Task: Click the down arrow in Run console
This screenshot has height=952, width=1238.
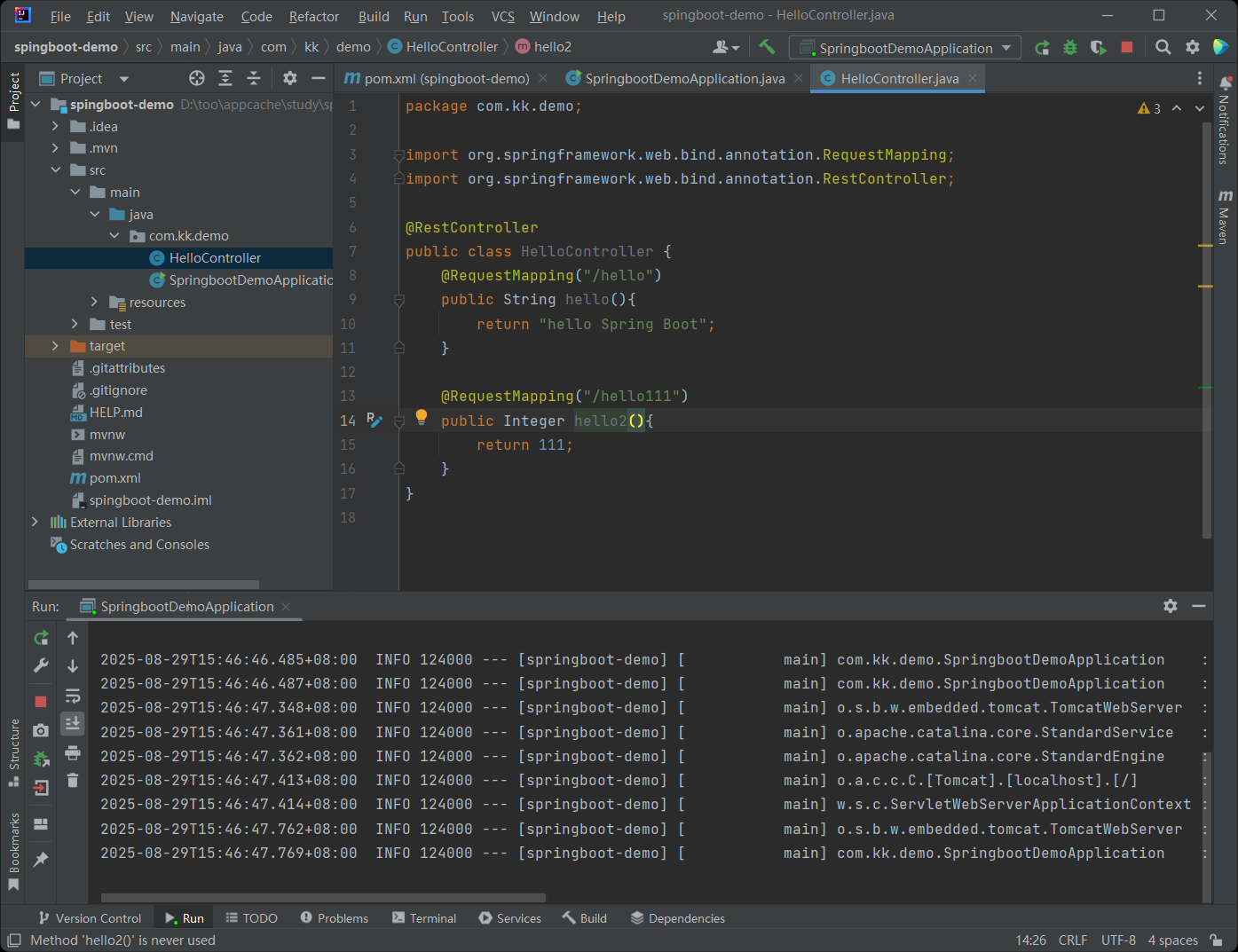Action: [x=73, y=665]
